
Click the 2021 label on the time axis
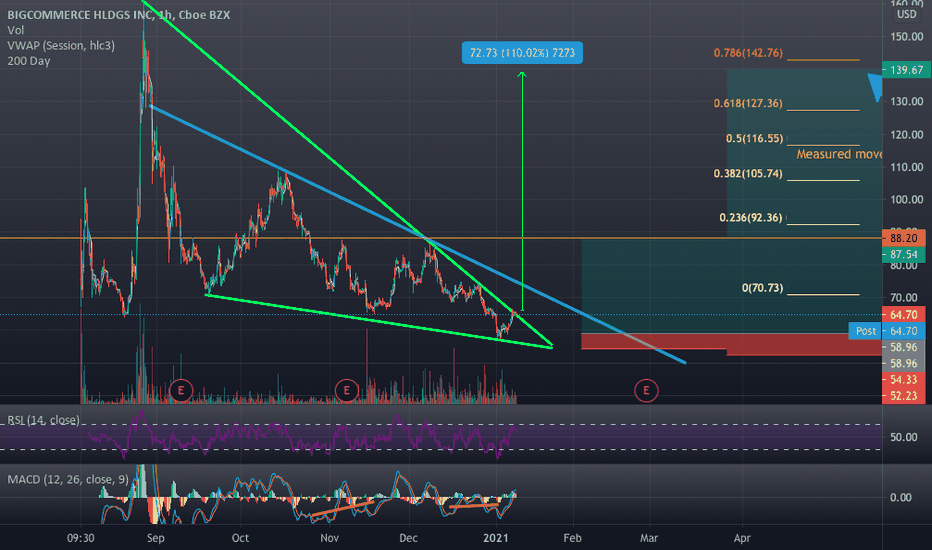496,538
